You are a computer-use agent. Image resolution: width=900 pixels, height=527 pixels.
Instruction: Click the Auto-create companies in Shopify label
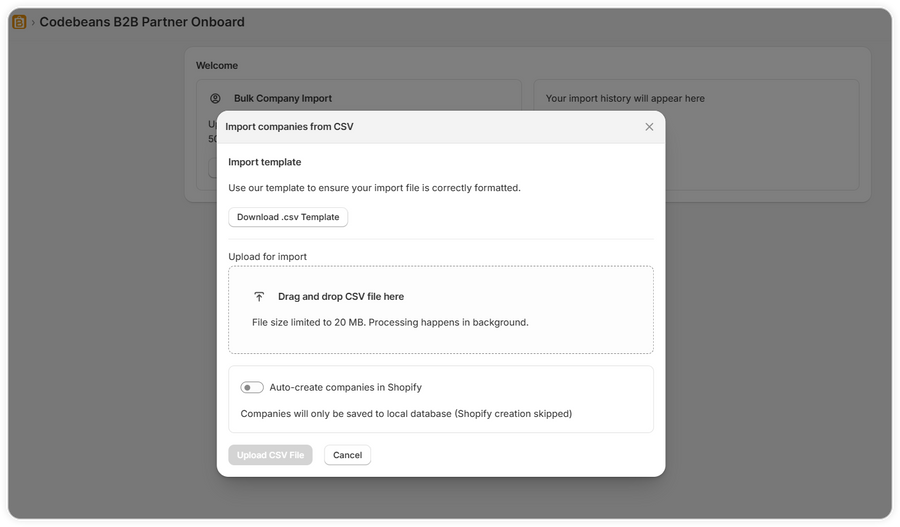pyautogui.click(x=346, y=388)
